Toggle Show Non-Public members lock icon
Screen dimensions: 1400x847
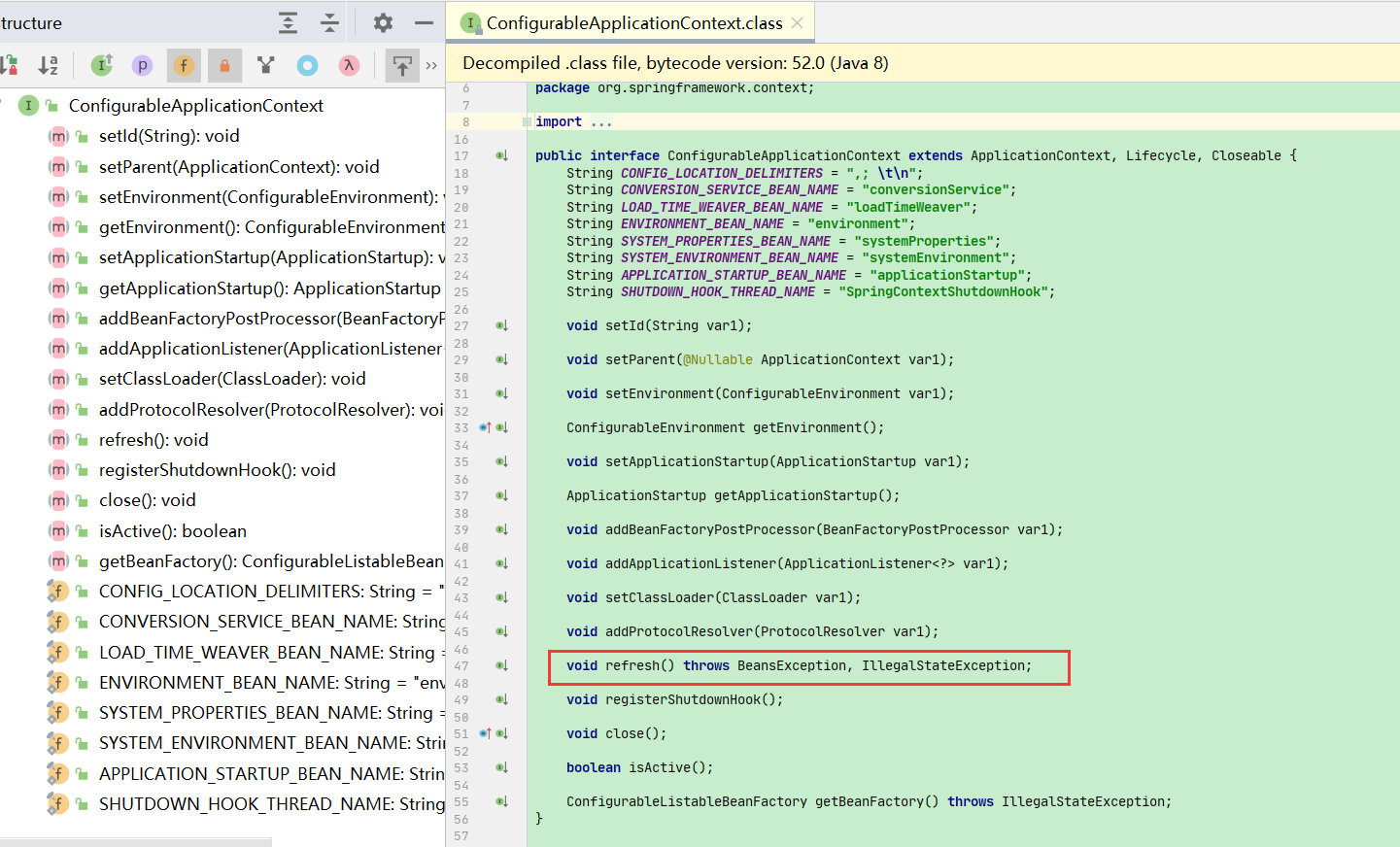tap(224, 65)
